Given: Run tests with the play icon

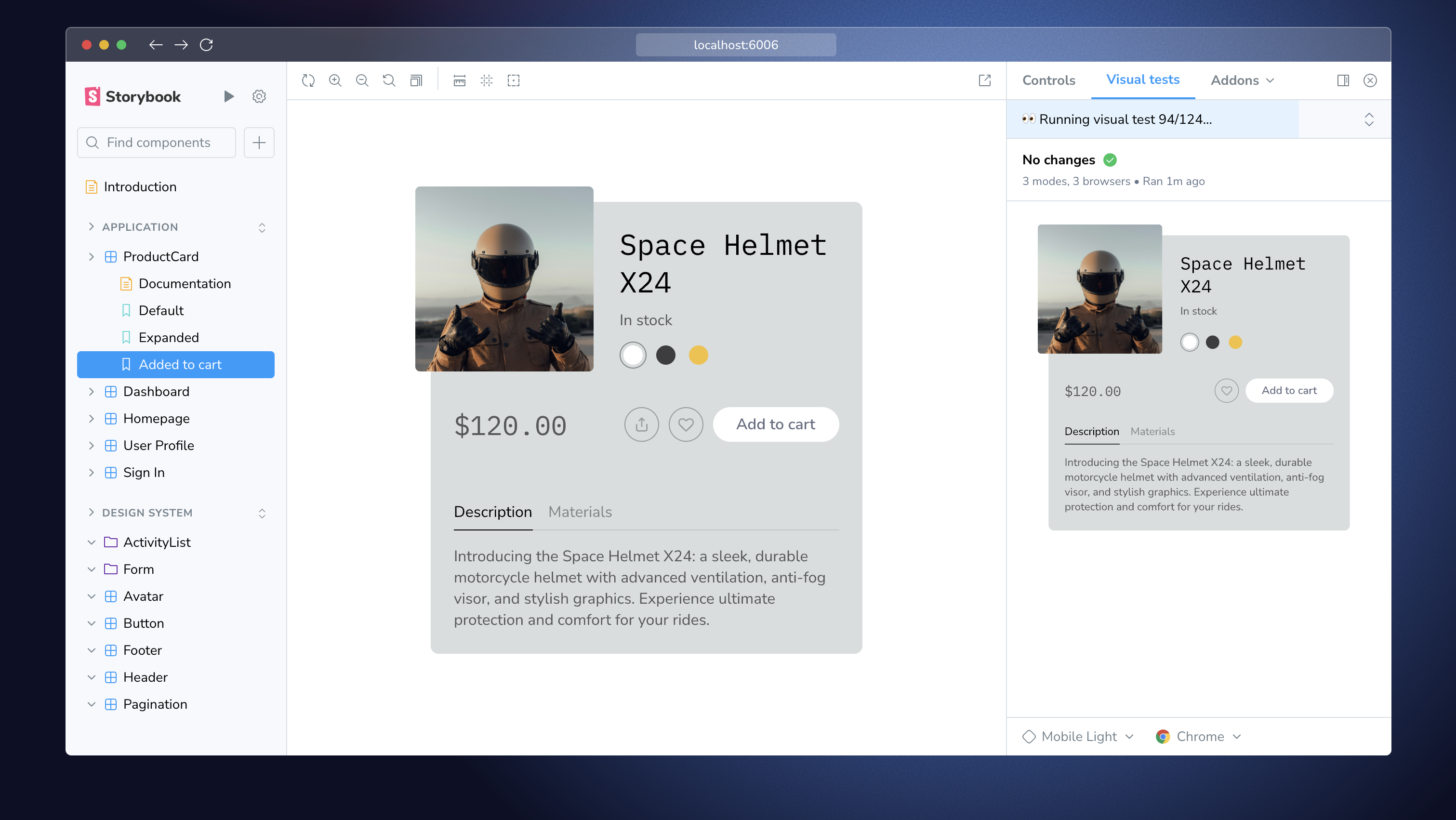Looking at the screenshot, I should [x=228, y=97].
